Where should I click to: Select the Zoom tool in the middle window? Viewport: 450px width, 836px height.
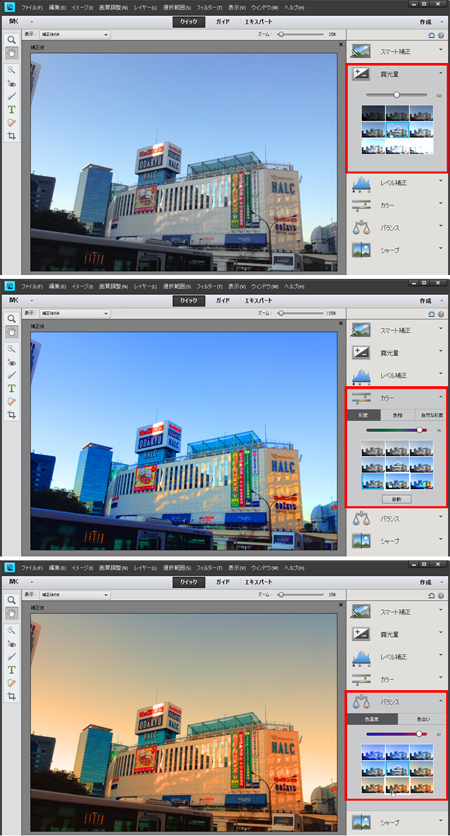tap(11, 319)
